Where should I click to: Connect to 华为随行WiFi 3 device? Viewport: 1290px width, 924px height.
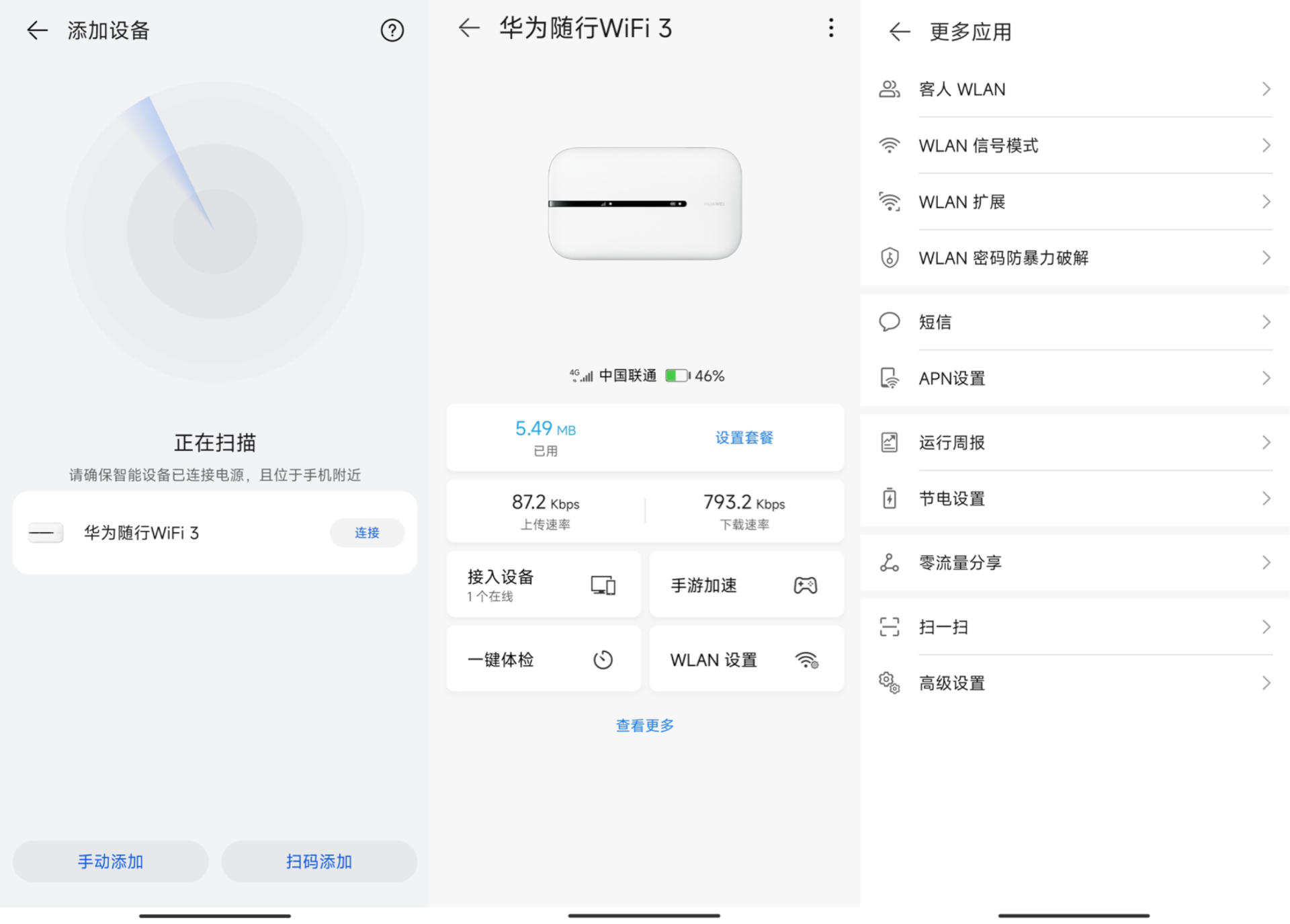click(366, 532)
